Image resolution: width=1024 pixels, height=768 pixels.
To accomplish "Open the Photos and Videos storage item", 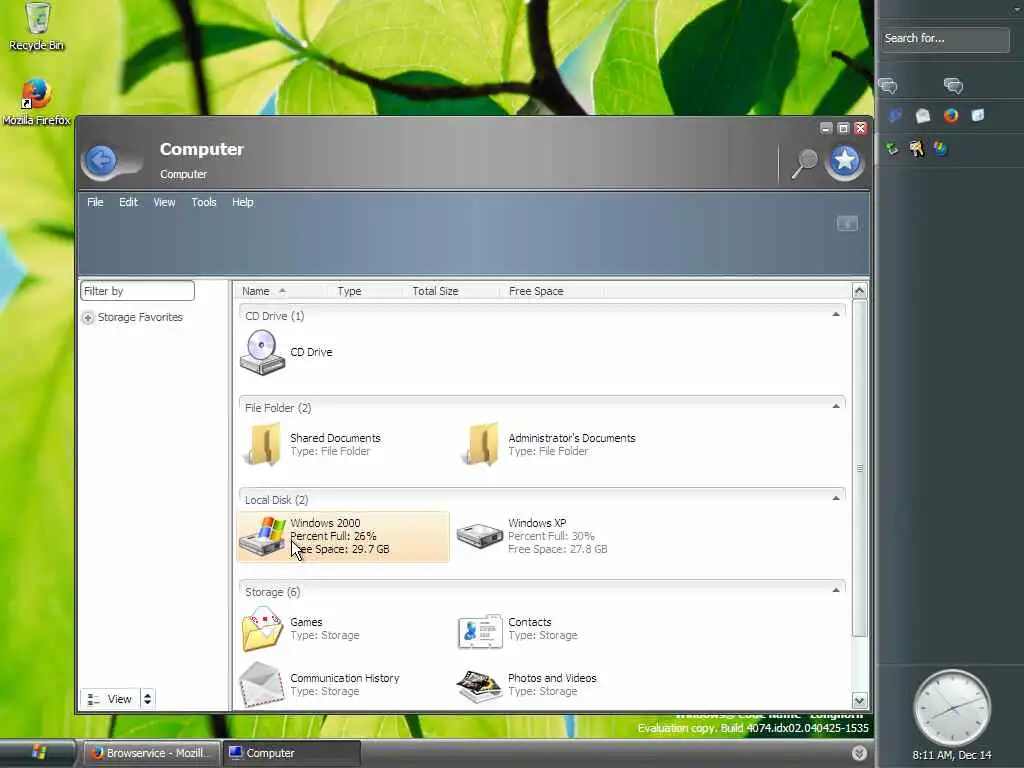I will coord(526,684).
